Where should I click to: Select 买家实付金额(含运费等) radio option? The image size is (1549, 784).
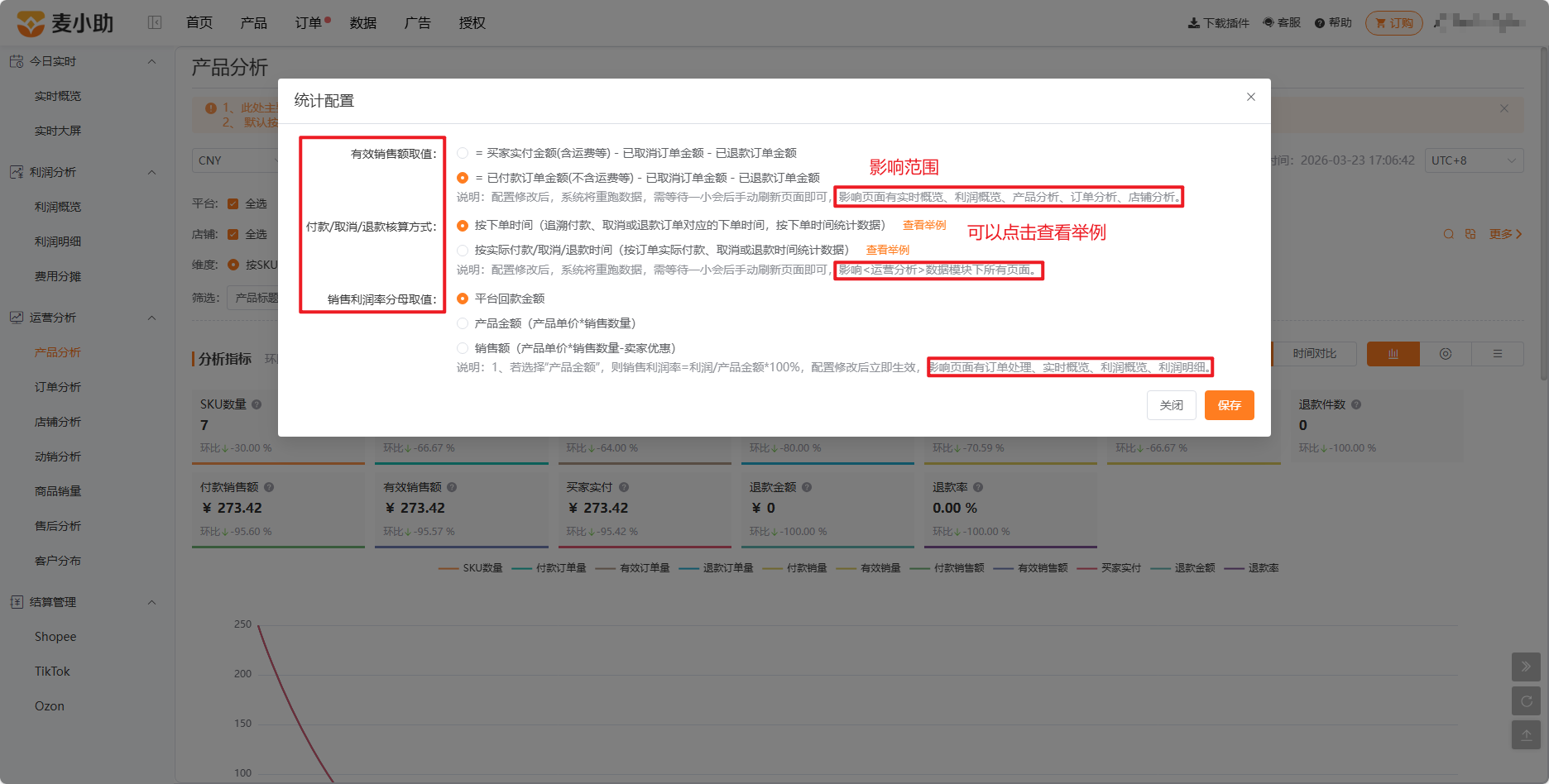pos(463,153)
